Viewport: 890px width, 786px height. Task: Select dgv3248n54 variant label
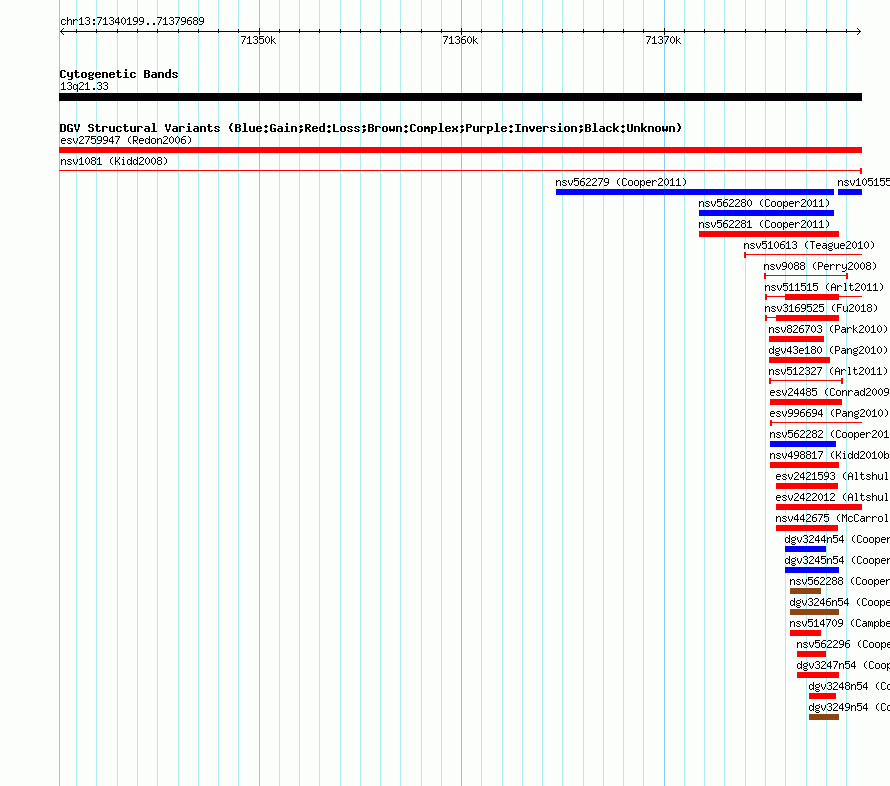[x=849, y=686]
